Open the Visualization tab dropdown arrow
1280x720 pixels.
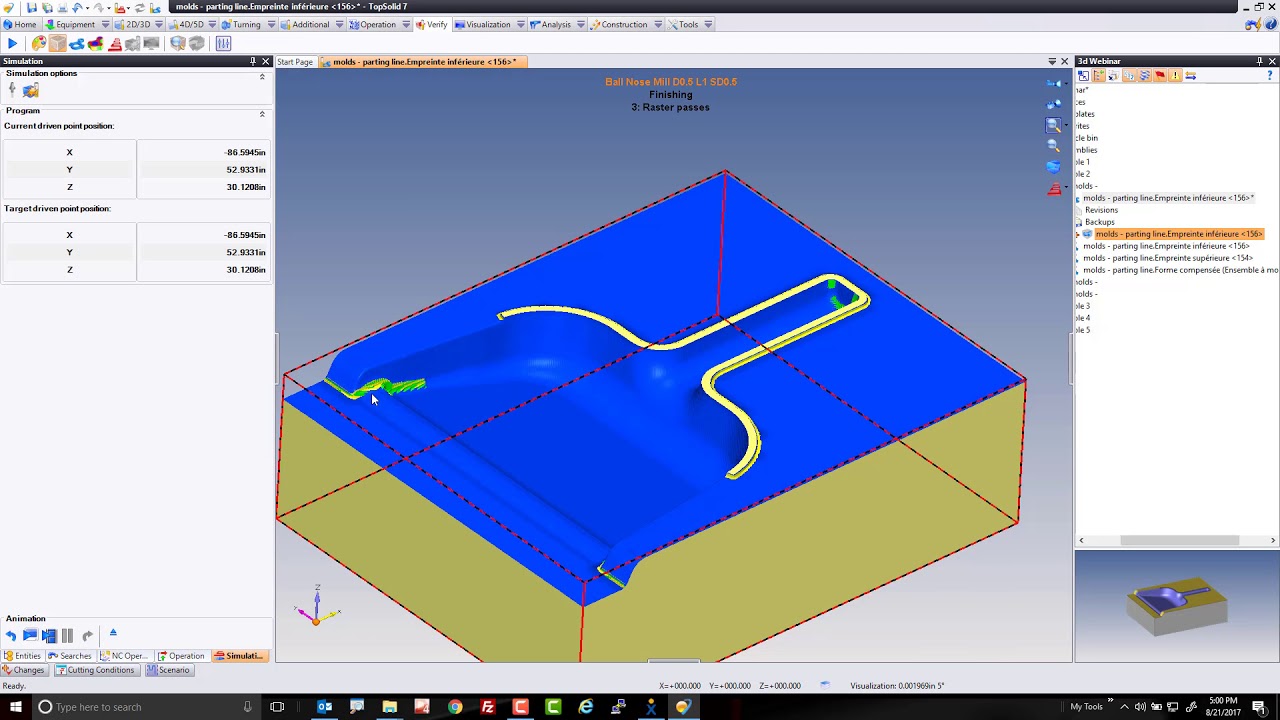coord(520,24)
